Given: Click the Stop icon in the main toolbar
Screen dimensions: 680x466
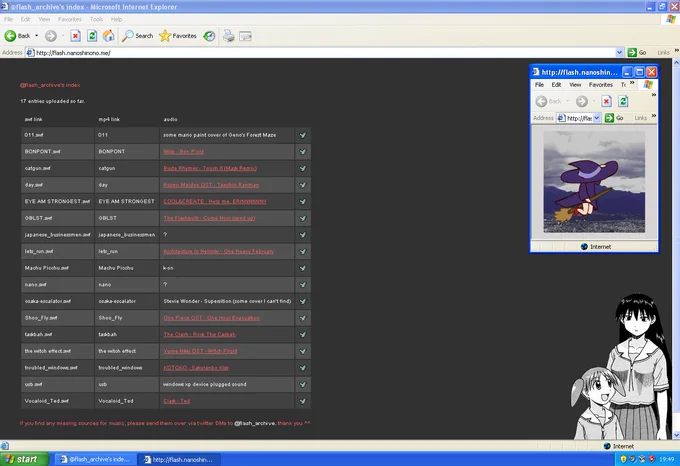Looking at the screenshot, I should tap(75, 36).
